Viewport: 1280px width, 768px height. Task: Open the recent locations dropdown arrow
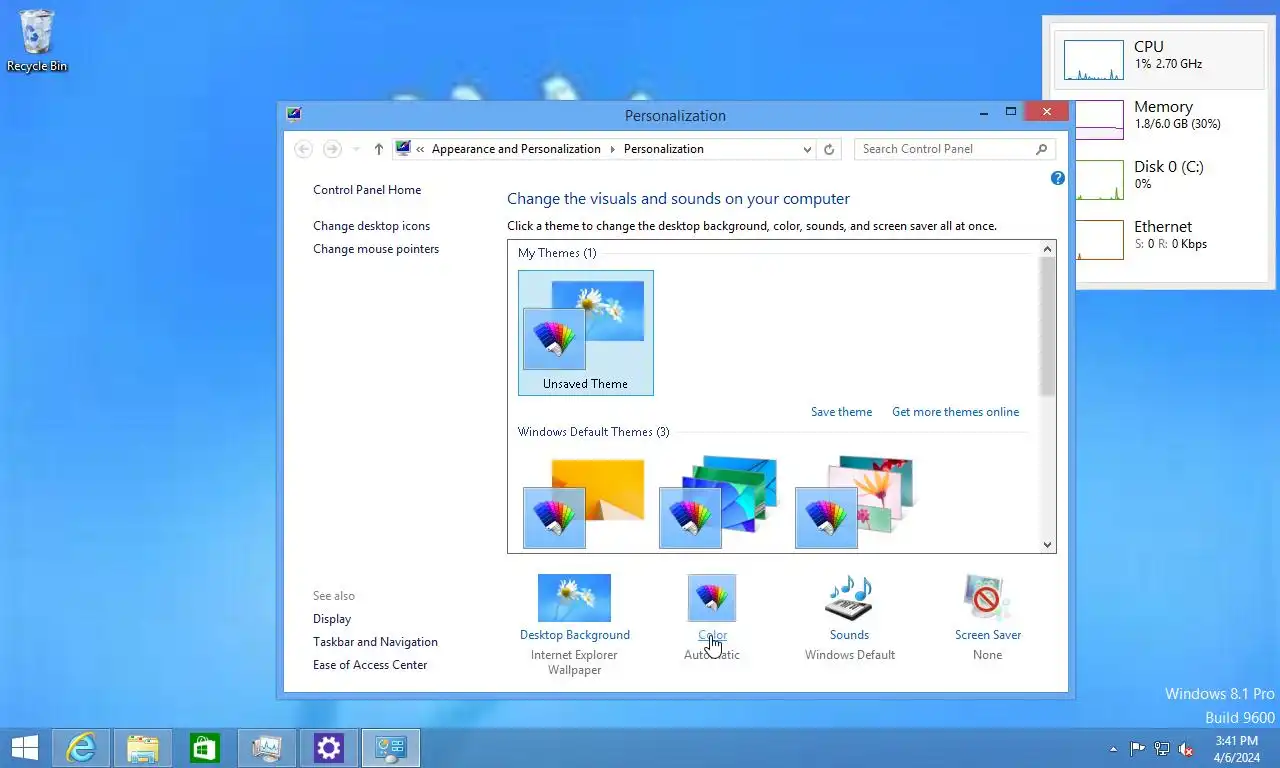356,149
